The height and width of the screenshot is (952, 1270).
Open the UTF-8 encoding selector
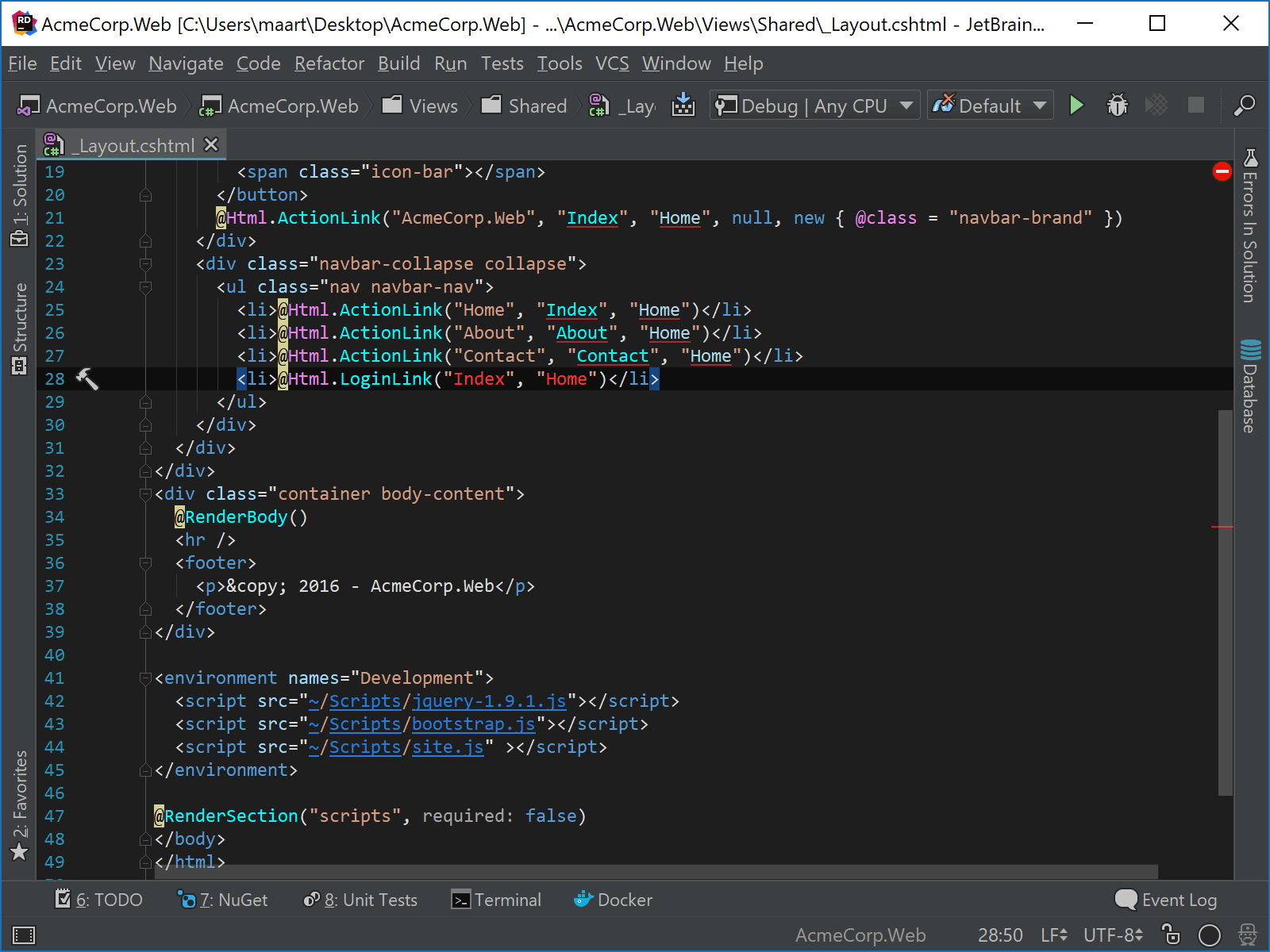(x=1113, y=935)
